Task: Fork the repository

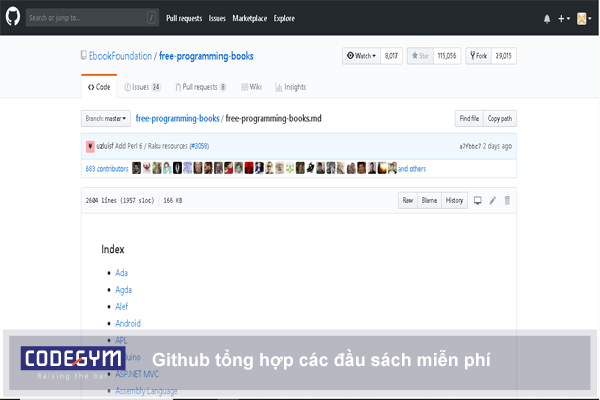Action: click(x=478, y=56)
